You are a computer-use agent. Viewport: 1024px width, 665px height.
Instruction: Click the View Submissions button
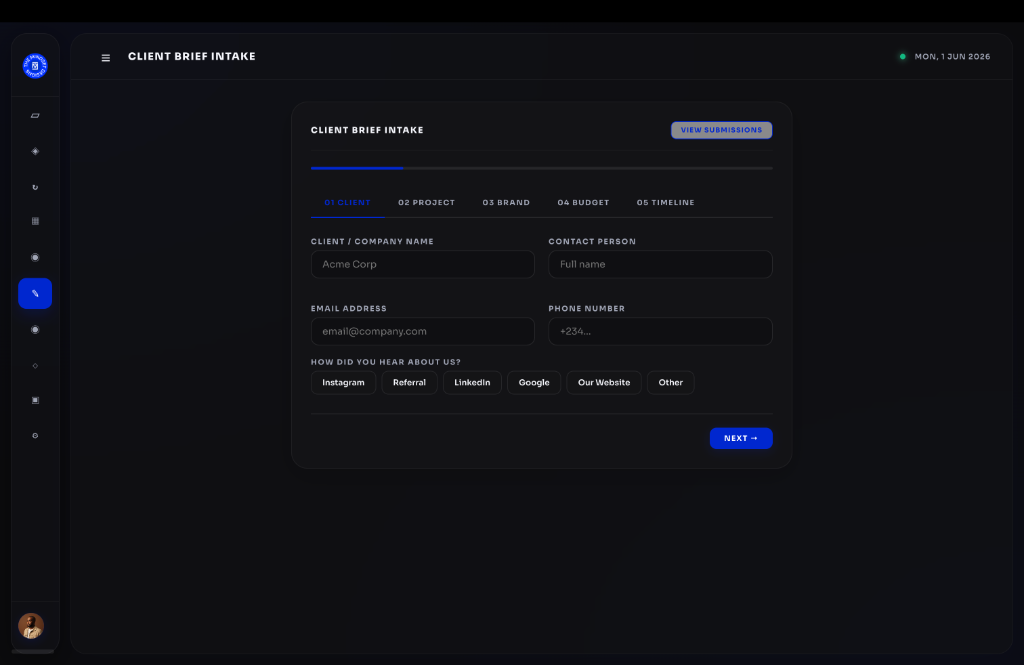pyautogui.click(x=722, y=130)
